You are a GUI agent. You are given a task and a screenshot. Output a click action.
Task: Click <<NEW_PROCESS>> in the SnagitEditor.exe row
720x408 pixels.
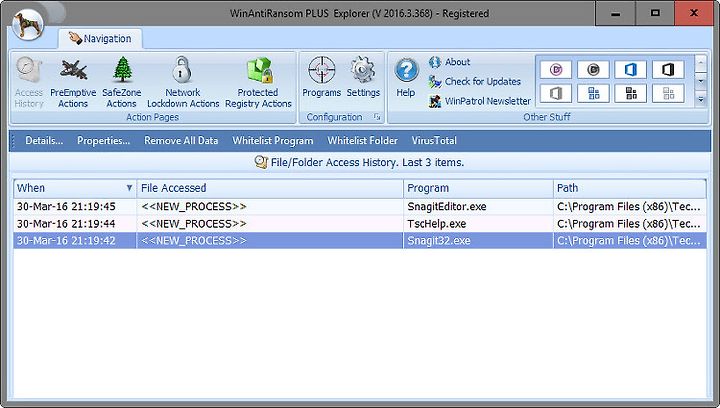point(194,207)
